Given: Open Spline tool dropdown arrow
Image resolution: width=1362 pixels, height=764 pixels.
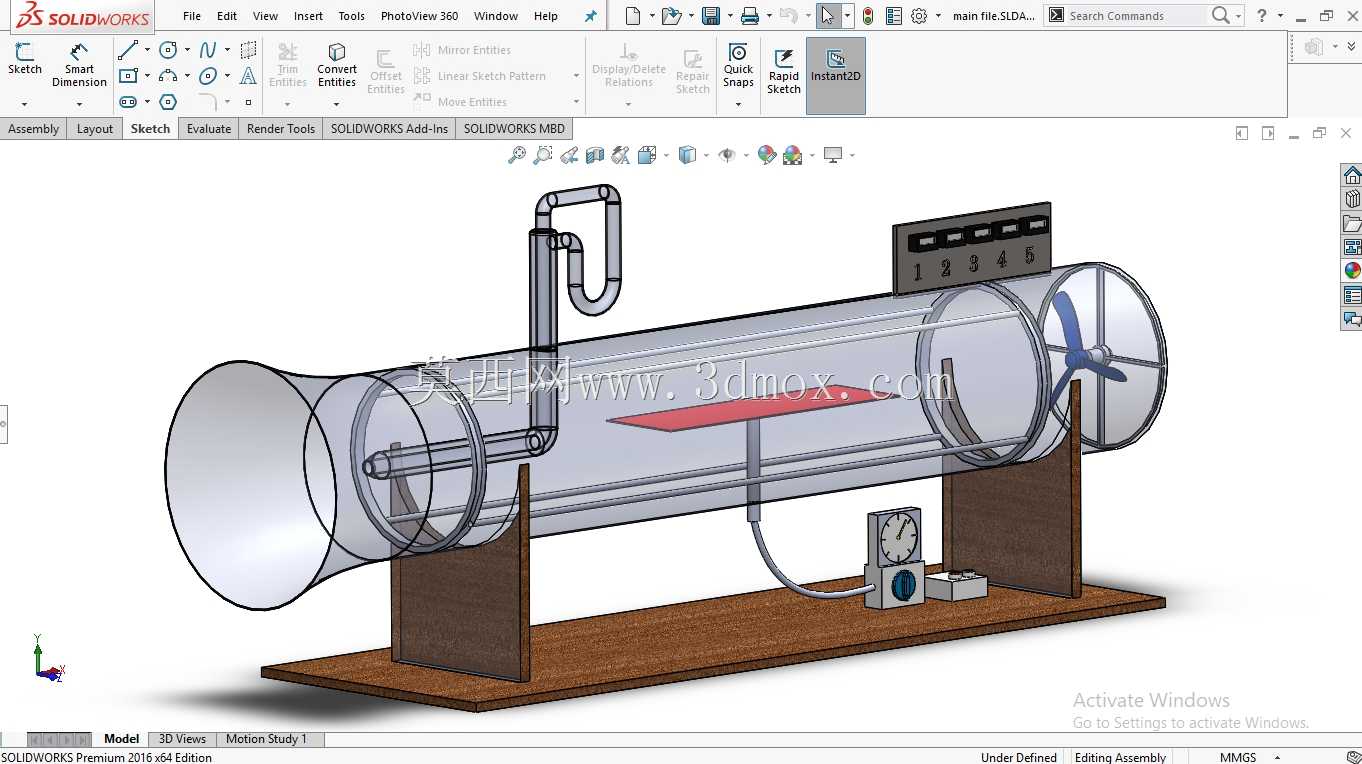Looking at the screenshot, I should pyautogui.click(x=227, y=50).
